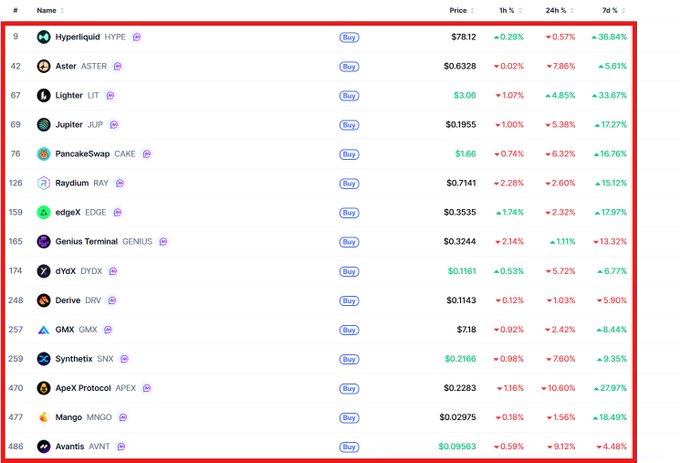The height and width of the screenshot is (463, 680).
Task: Click the Genius Terminal coin logo
Action: pyautogui.click(x=43, y=241)
